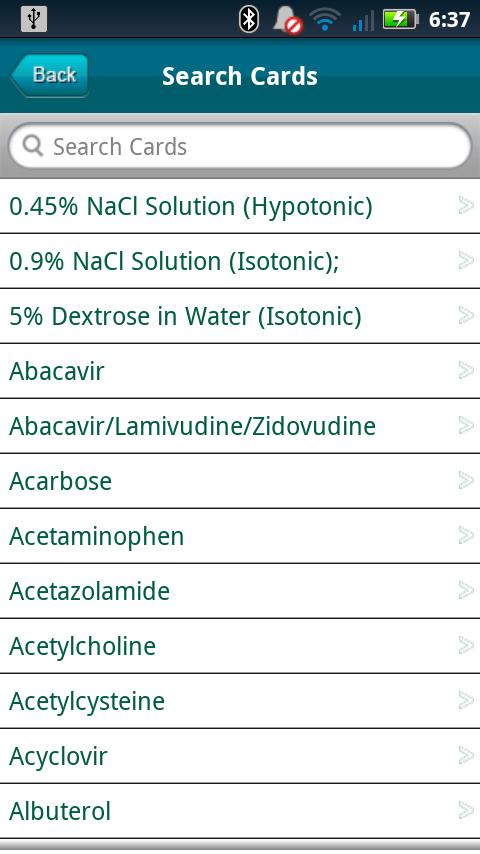Screen dimensions: 480x854
Task: Tap the USB connection status icon
Action: tap(34, 19)
